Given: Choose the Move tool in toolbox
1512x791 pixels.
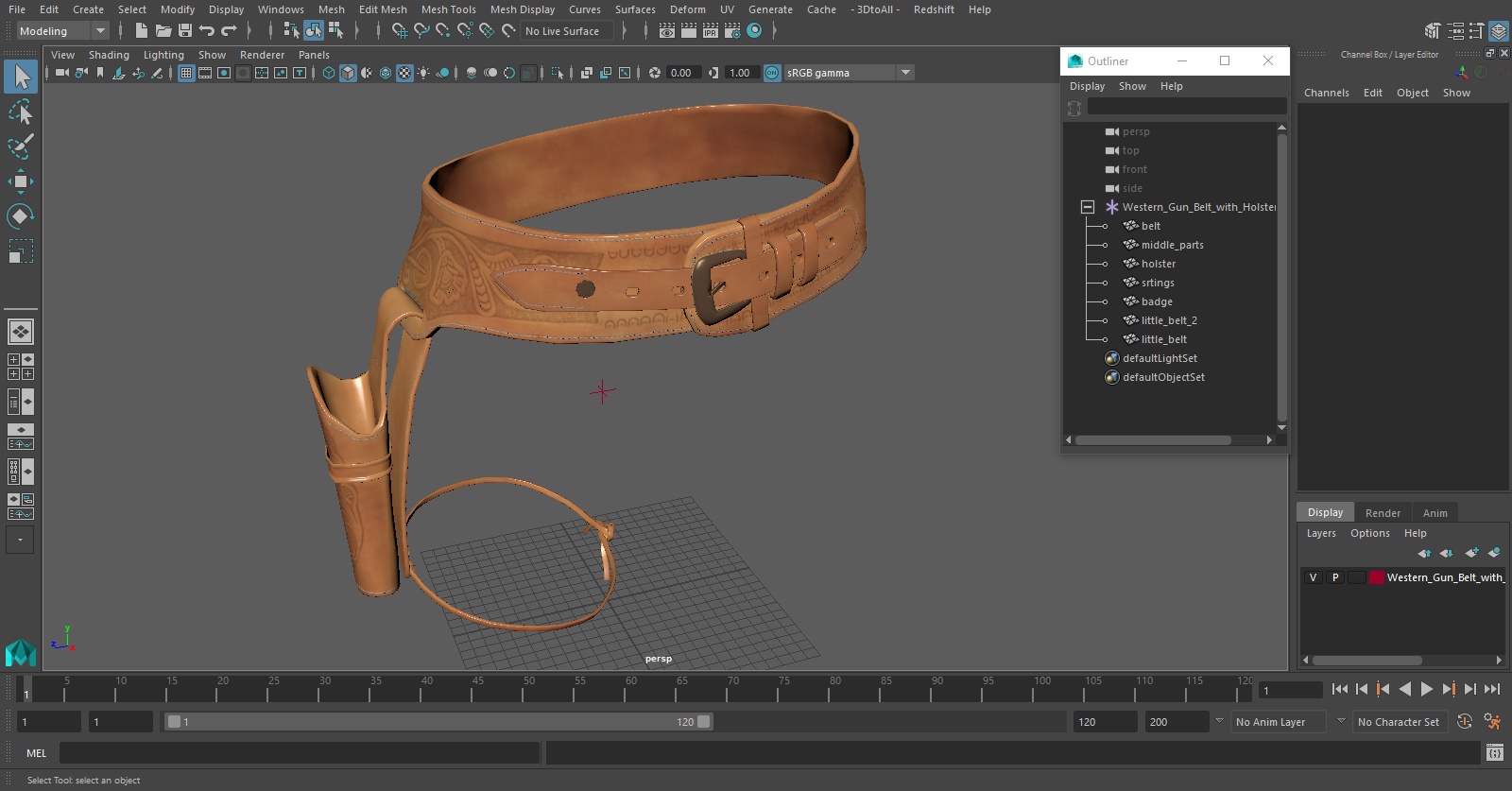Looking at the screenshot, I should click(20, 181).
